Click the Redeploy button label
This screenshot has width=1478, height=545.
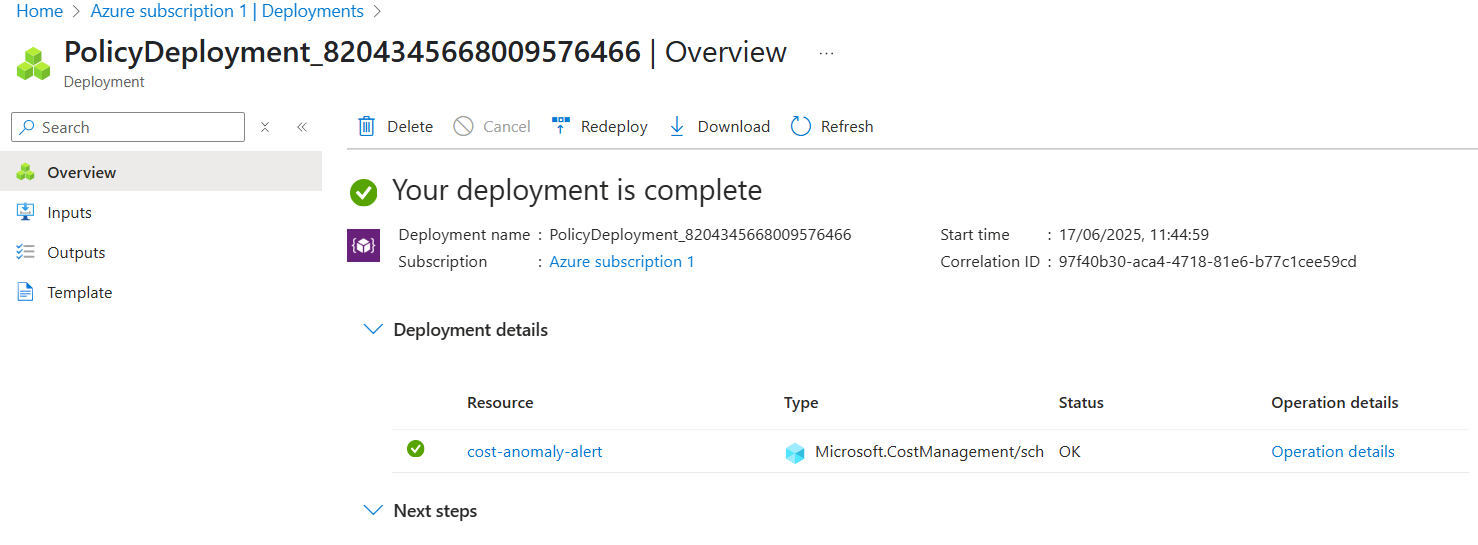point(614,126)
